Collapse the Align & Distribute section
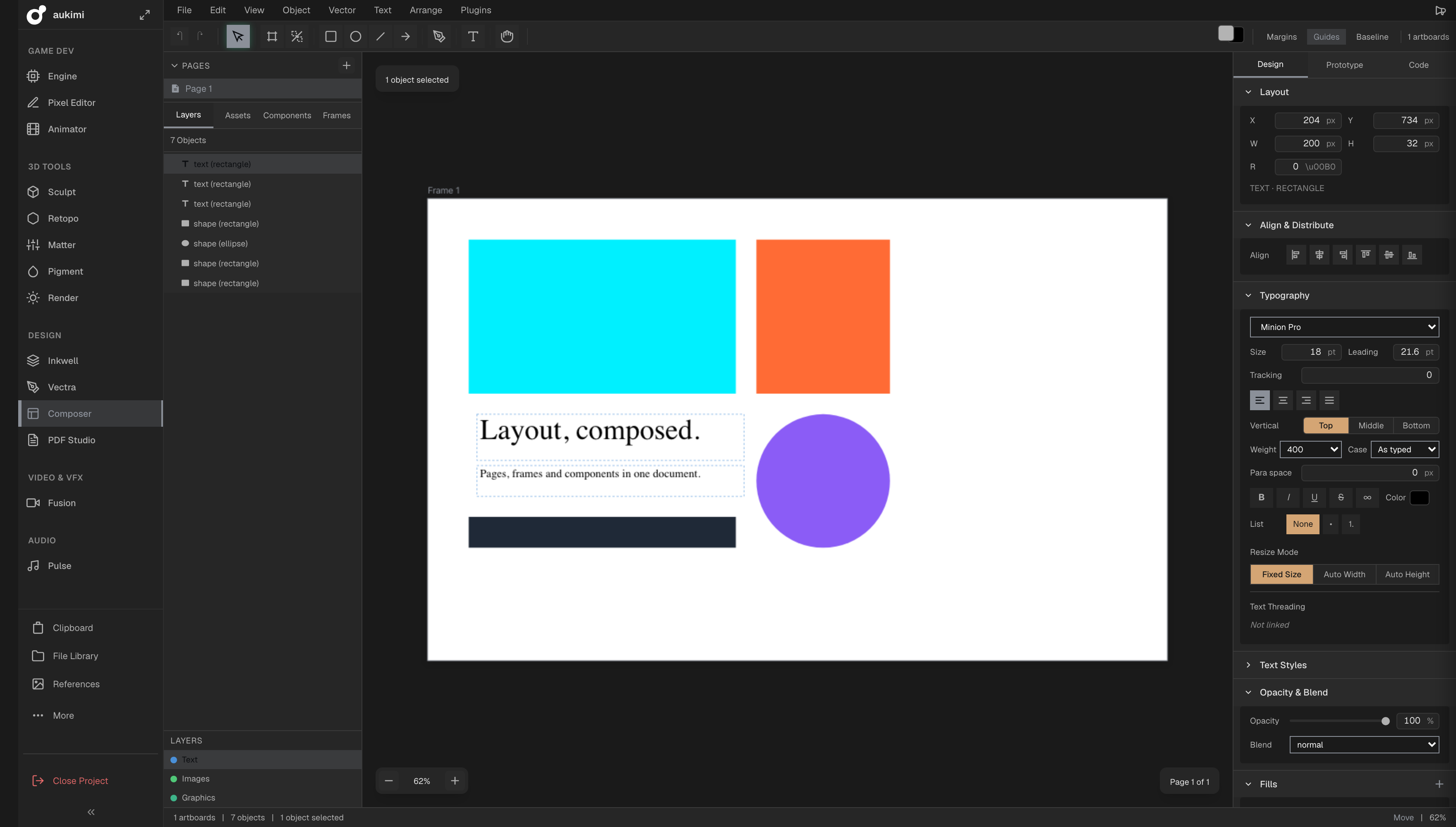Image resolution: width=1456 pixels, height=827 pixels. [x=1248, y=225]
